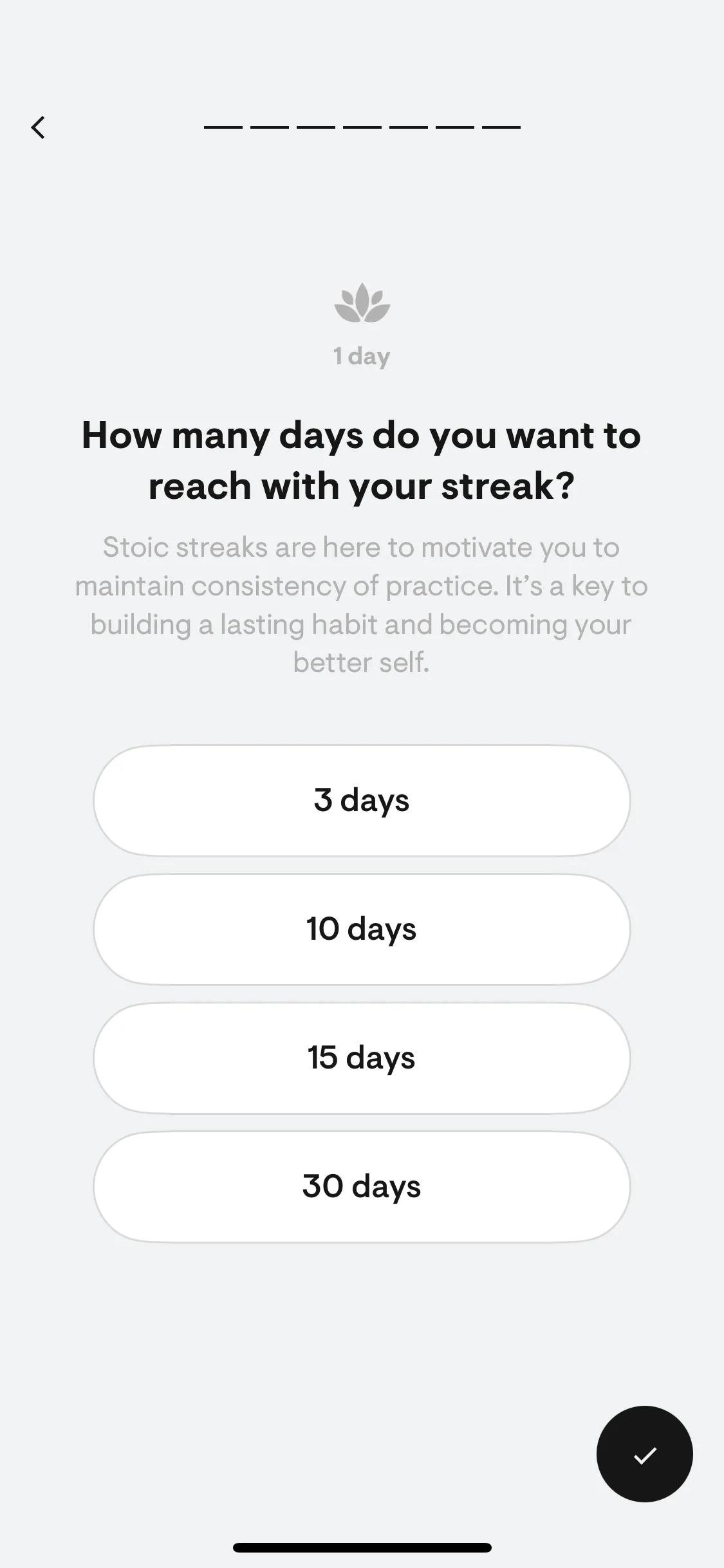Tap the 'reach with your streak?' line
The width and height of the screenshot is (724, 1568).
pyautogui.click(x=362, y=487)
